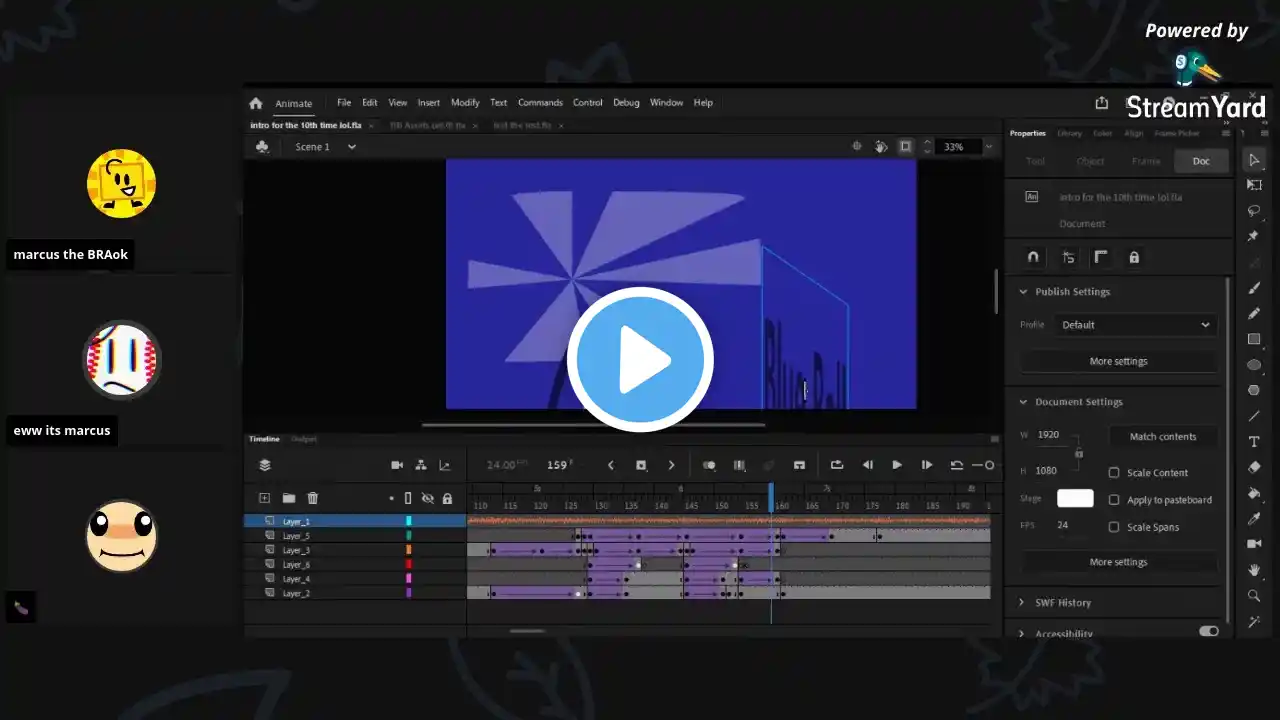
Task: Switch to the Library panel tab
Action: 1069,133
